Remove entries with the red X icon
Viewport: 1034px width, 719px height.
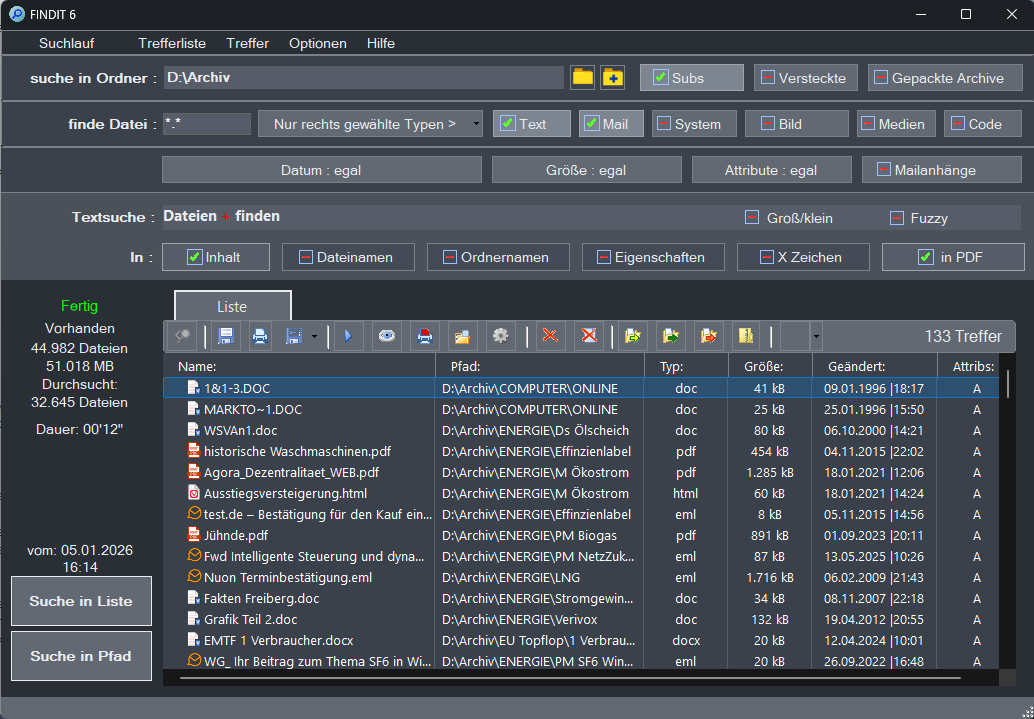pyautogui.click(x=549, y=336)
